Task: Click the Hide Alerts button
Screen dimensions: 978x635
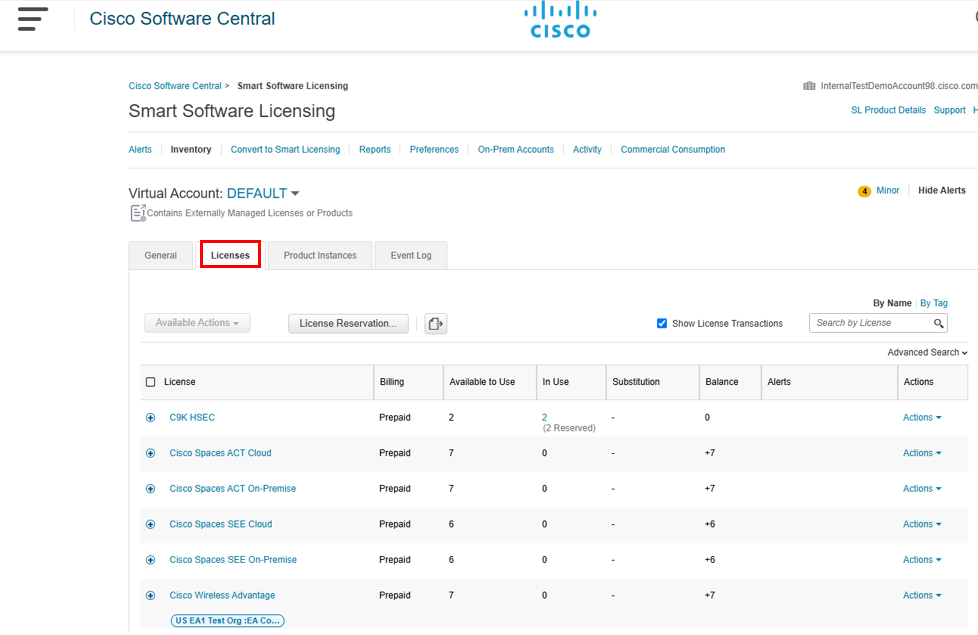Action: click(x=942, y=190)
